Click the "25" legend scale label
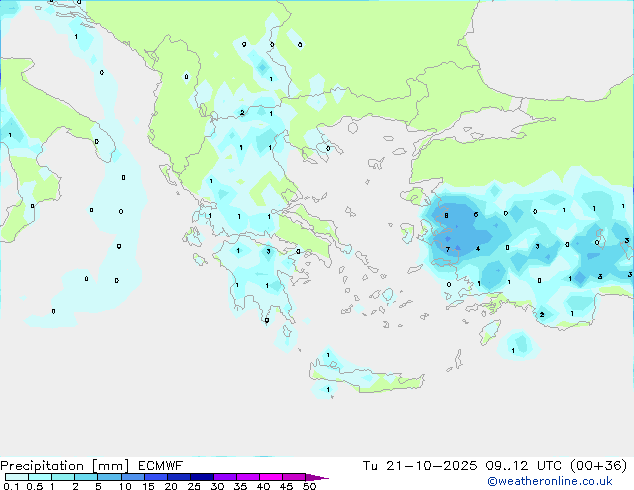Image resolution: width=634 pixels, height=490 pixels. (194, 486)
